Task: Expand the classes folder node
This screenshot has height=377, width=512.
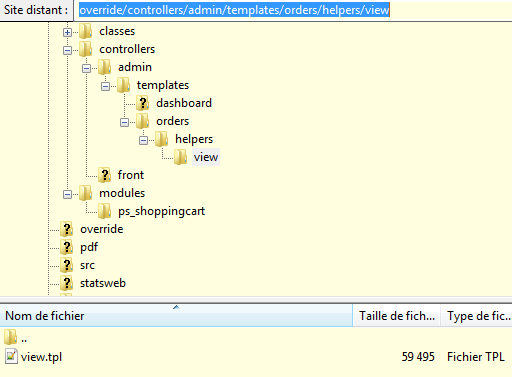Action: [x=67, y=32]
